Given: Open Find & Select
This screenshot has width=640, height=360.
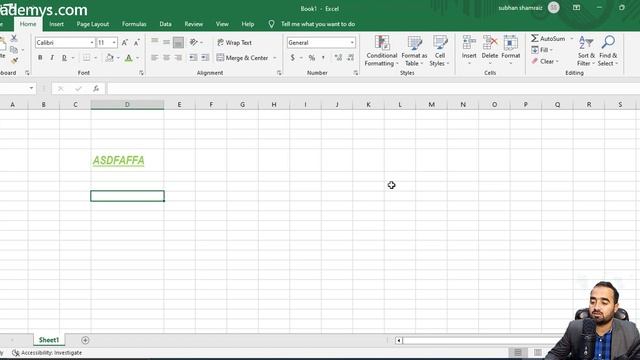Looking at the screenshot, I should coord(608,51).
